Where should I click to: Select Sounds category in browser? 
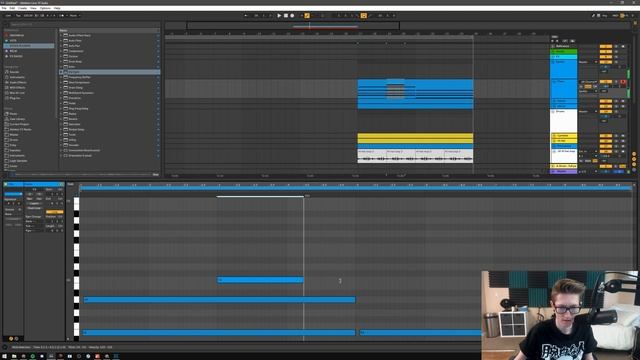point(14,72)
